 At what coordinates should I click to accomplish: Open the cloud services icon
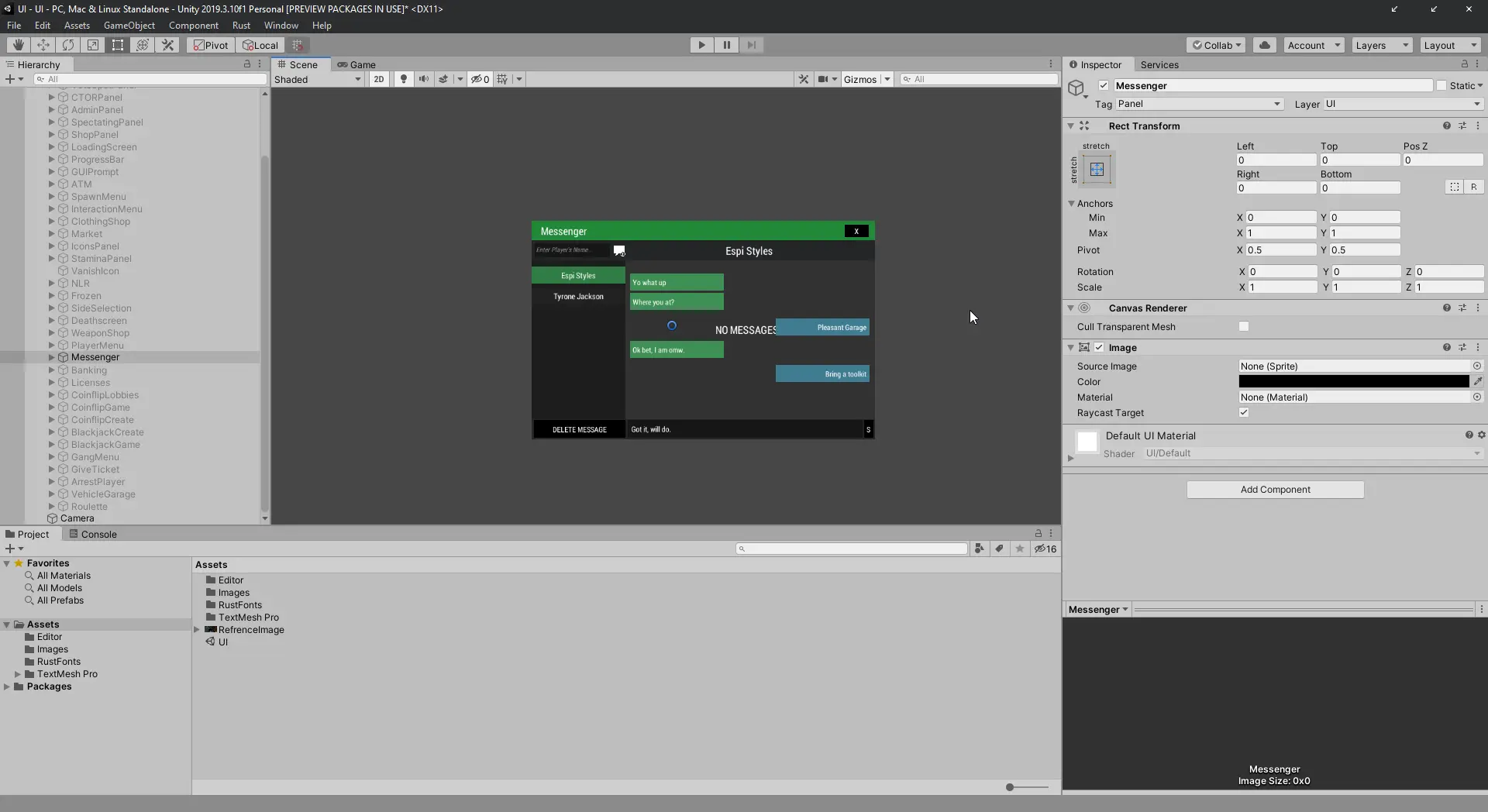[1264, 45]
